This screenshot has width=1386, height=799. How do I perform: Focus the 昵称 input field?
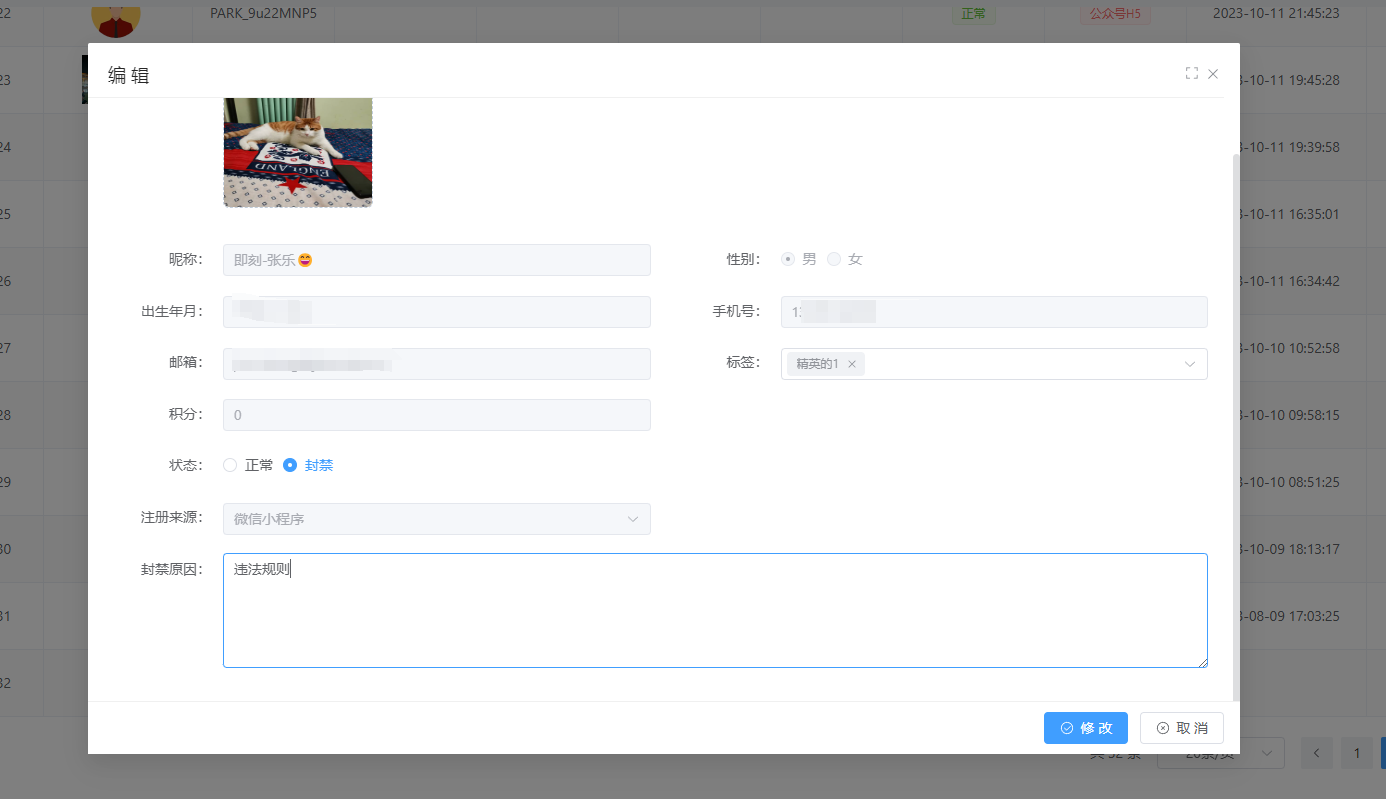(436, 260)
